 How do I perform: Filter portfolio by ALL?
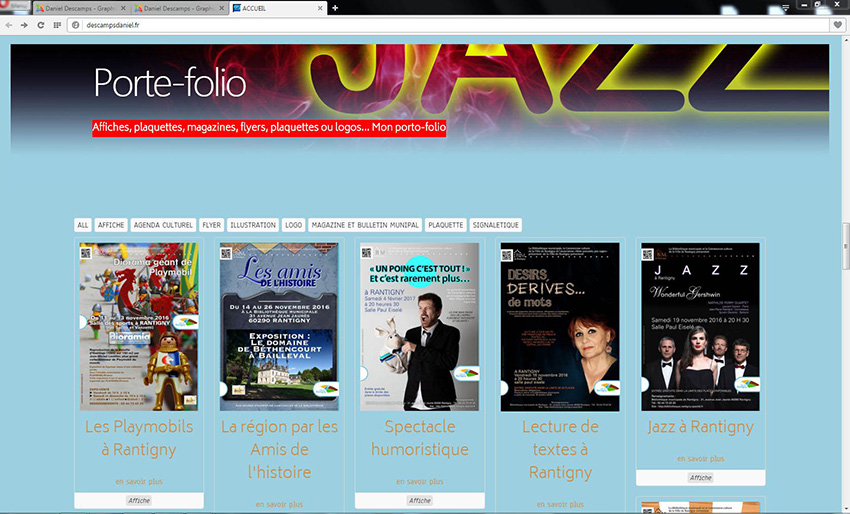pos(82,225)
